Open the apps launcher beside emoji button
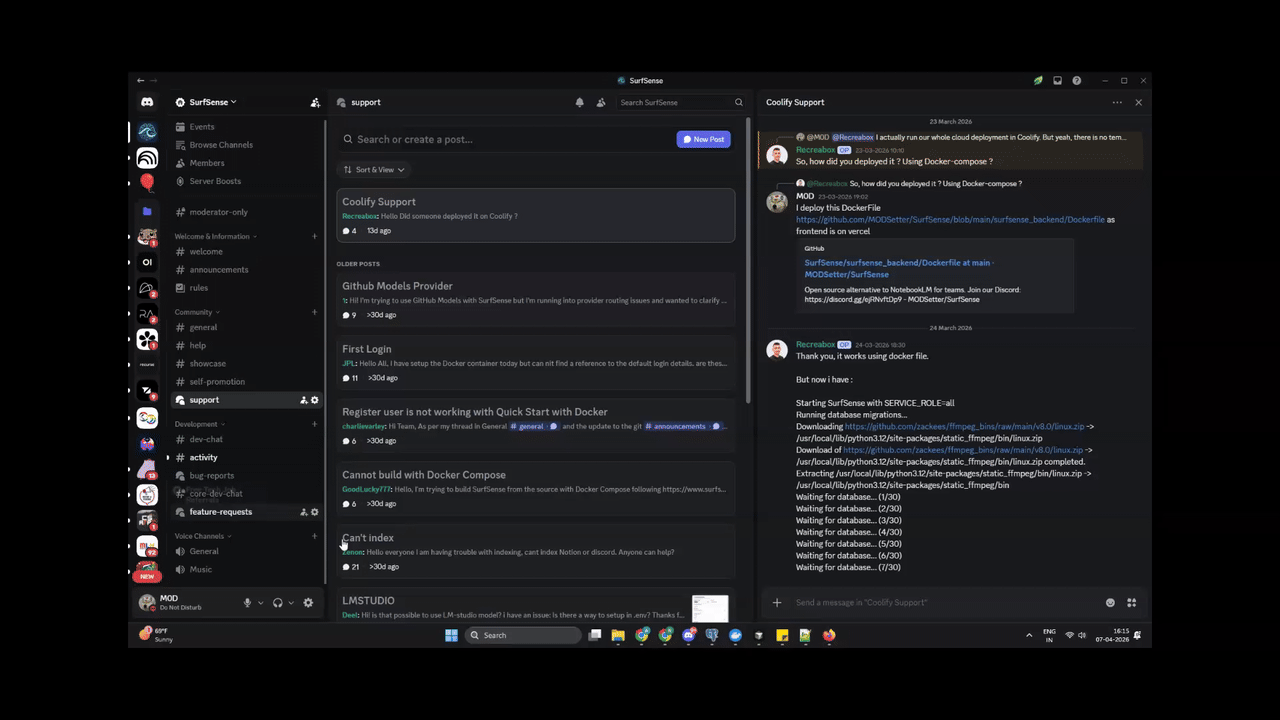This screenshot has width=1280, height=720. pyautogui.click(x=1132, y=603)
